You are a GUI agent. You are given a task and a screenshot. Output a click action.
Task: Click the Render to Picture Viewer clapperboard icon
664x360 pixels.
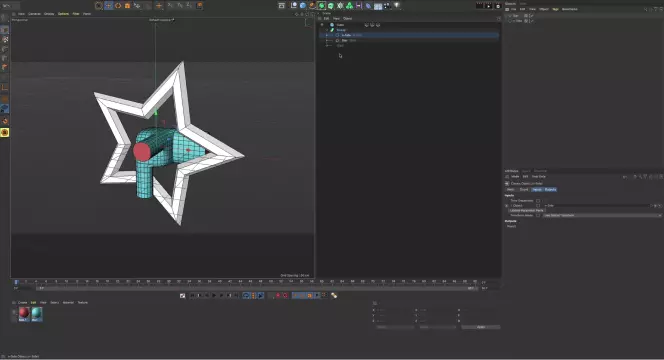tap(489, 6)
